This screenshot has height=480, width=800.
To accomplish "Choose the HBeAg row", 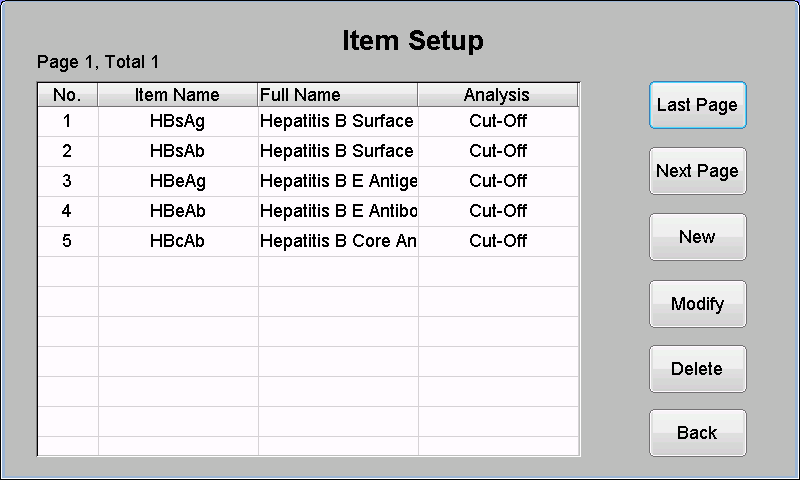I will [x=177, y=182].
